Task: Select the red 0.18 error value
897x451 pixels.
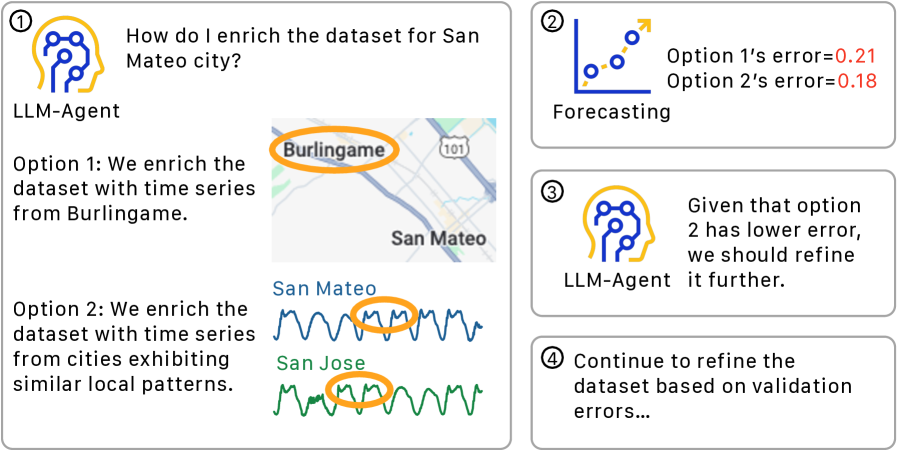Action: 855,82
